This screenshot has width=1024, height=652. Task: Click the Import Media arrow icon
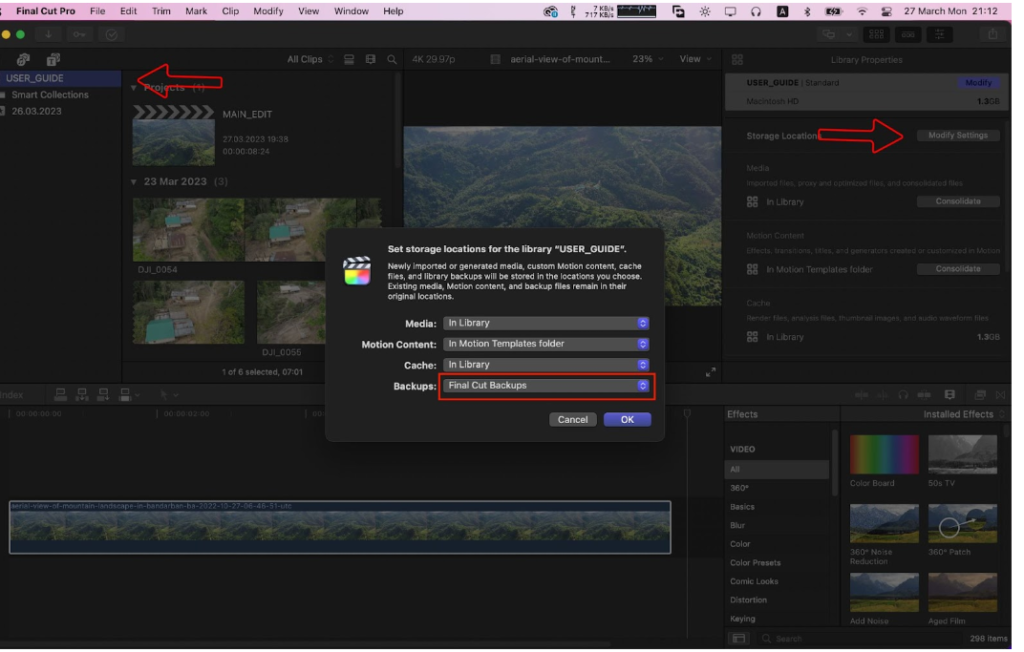[x=48, y=35]
